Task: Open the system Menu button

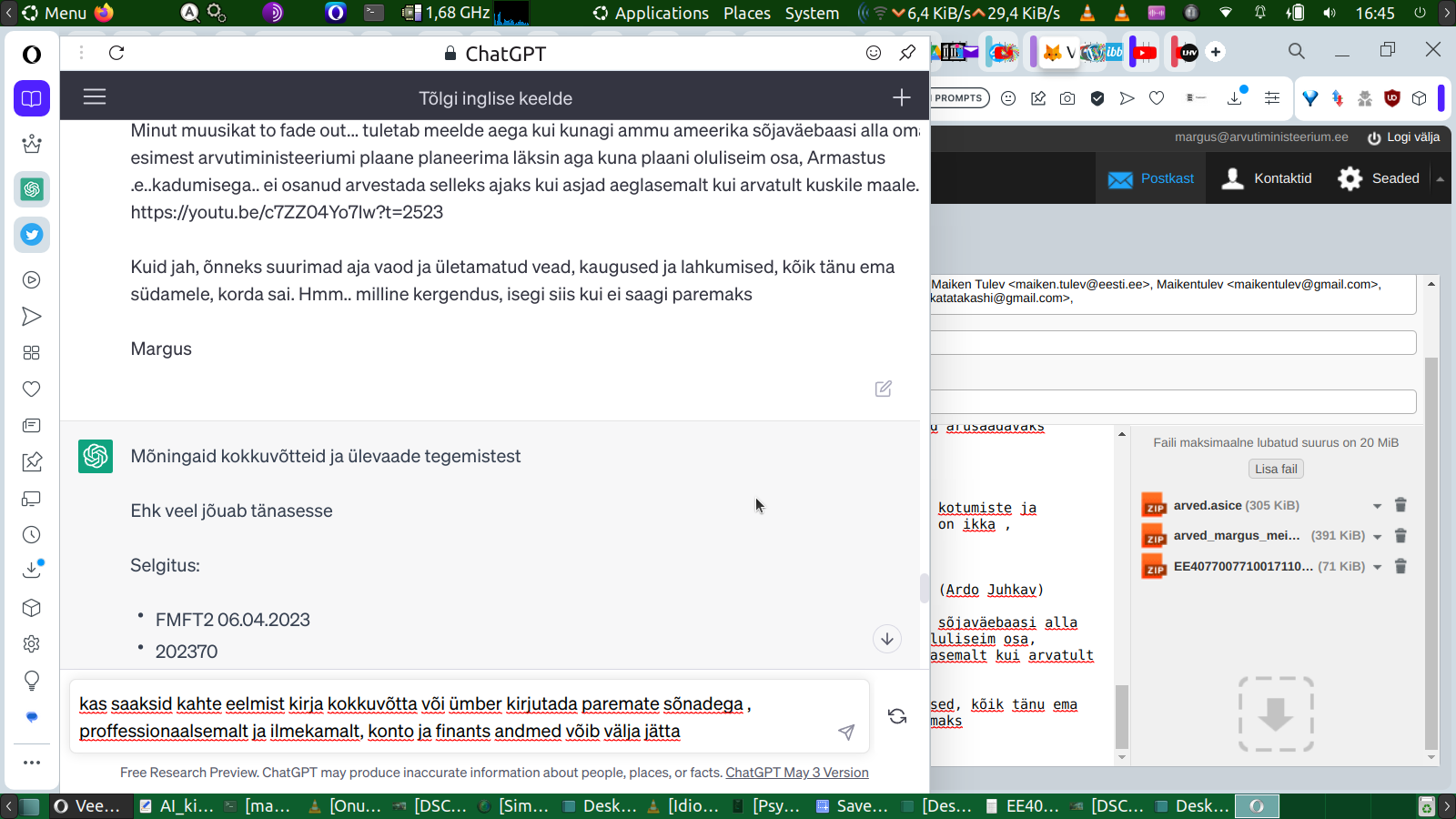Action: pos(55,13)
